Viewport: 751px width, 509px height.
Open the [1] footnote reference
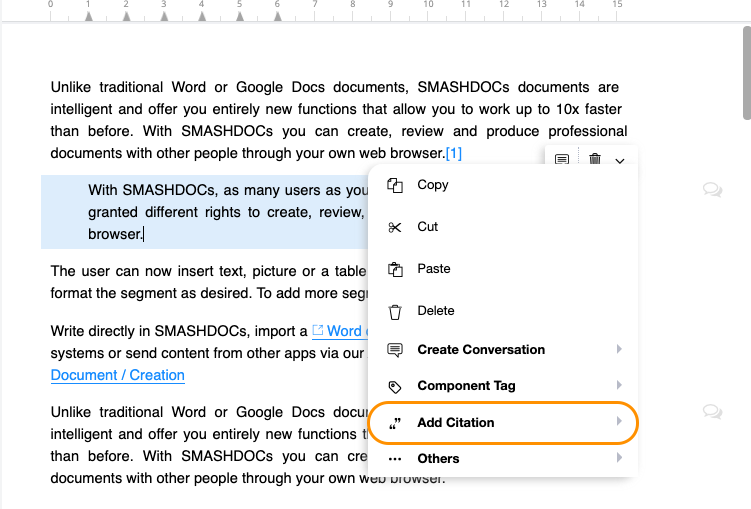454,153
